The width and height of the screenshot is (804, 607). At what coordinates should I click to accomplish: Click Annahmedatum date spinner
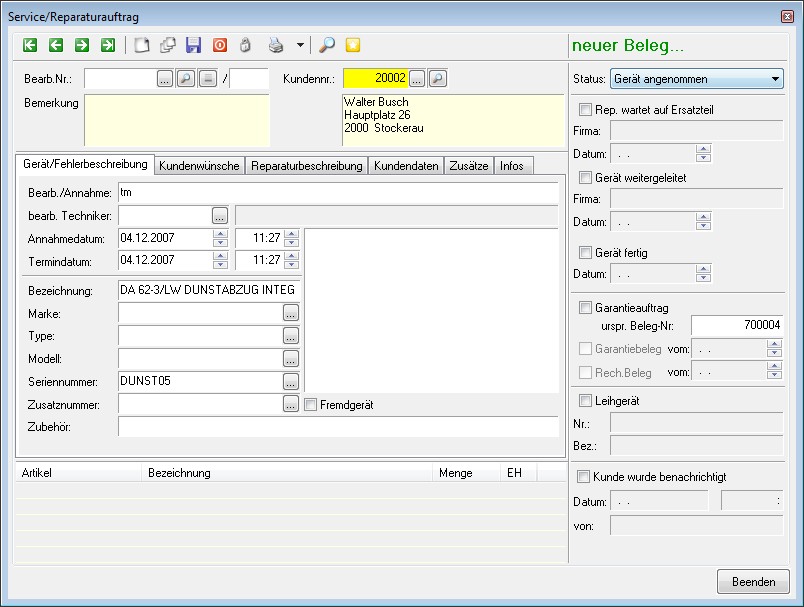(x=220, y=238)
